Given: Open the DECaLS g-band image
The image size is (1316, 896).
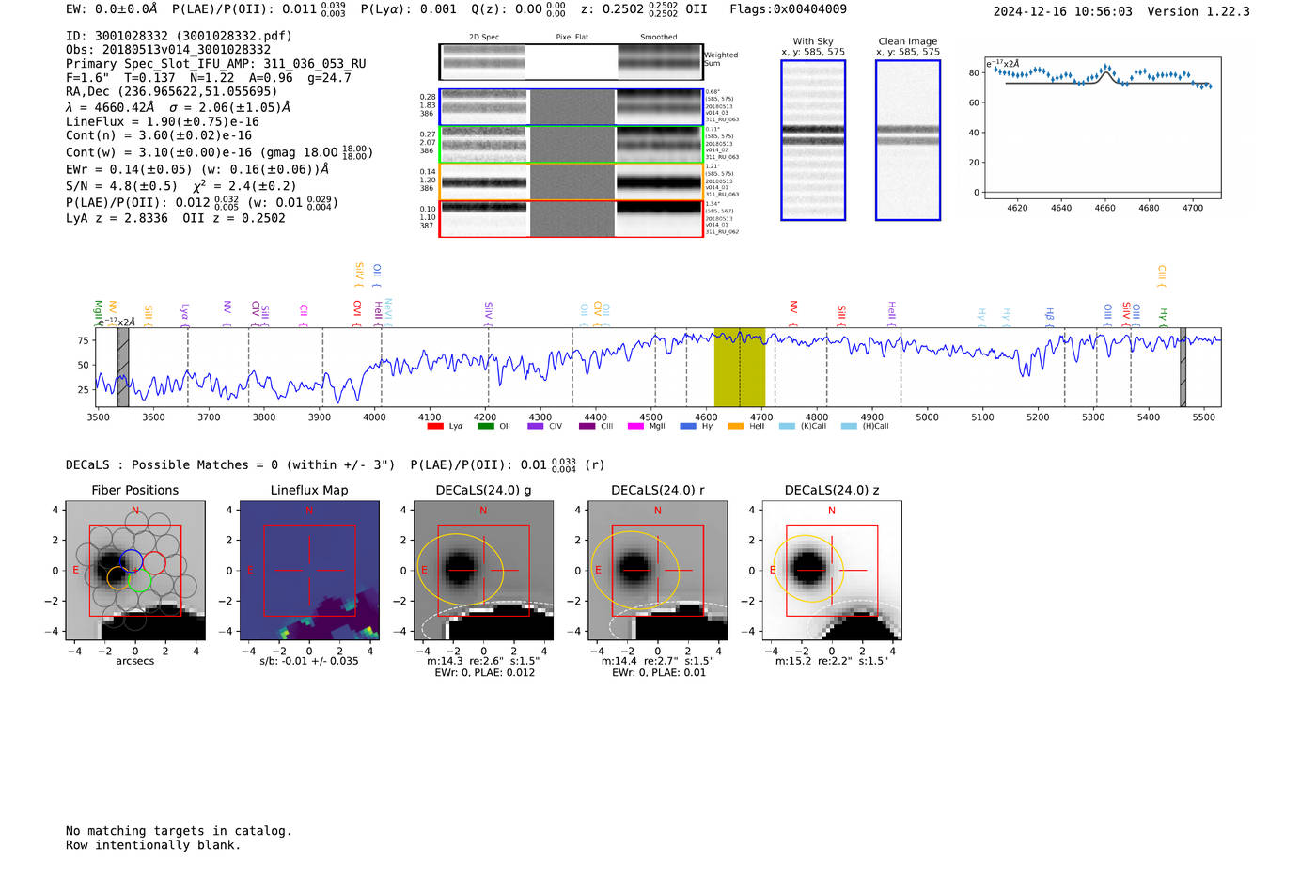Looking at the screenshot, I should click(x=483, y=571).
